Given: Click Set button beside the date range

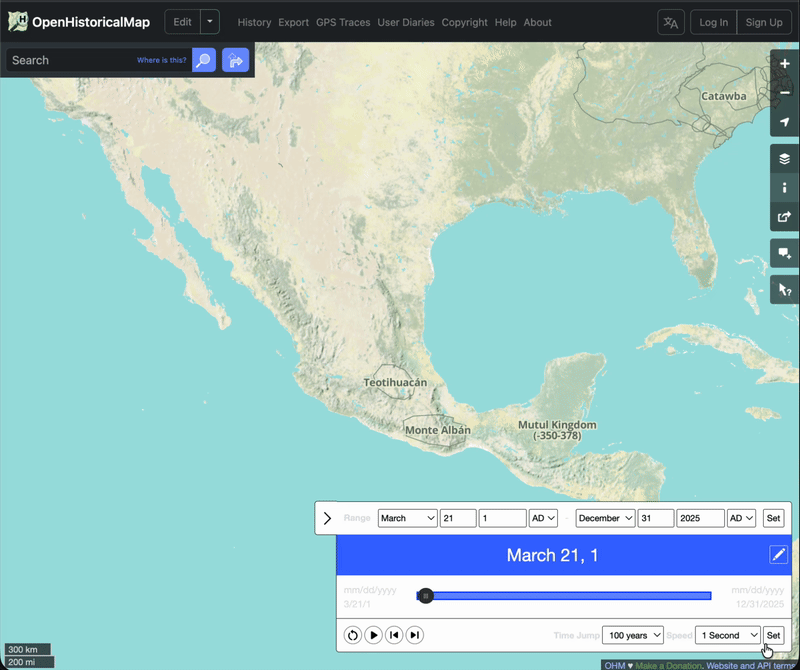Looking at the screenshot, I should [x=773, y=518].
